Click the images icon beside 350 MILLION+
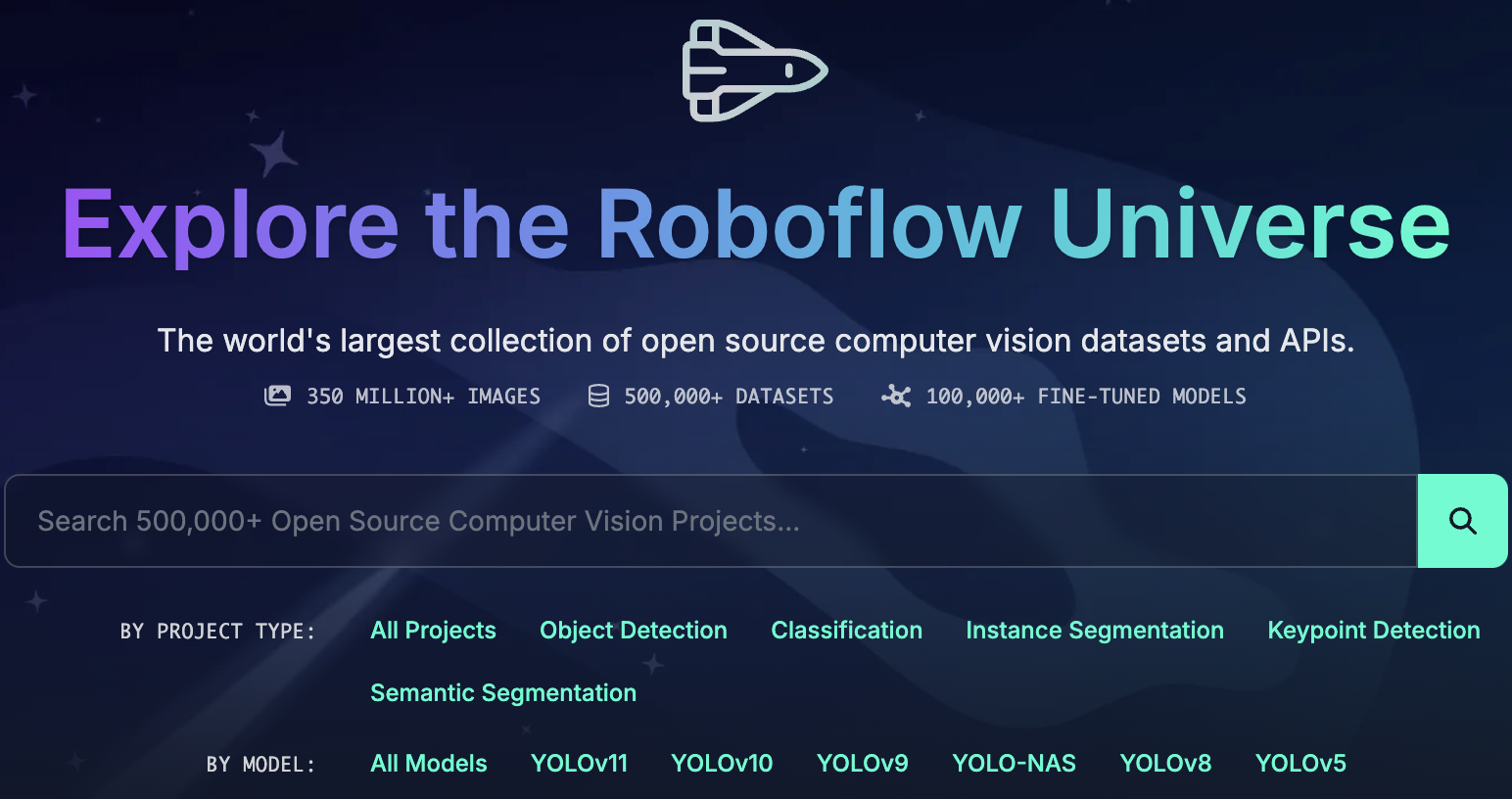This screenshot has height=799, width=1512. tap(278, 396)
